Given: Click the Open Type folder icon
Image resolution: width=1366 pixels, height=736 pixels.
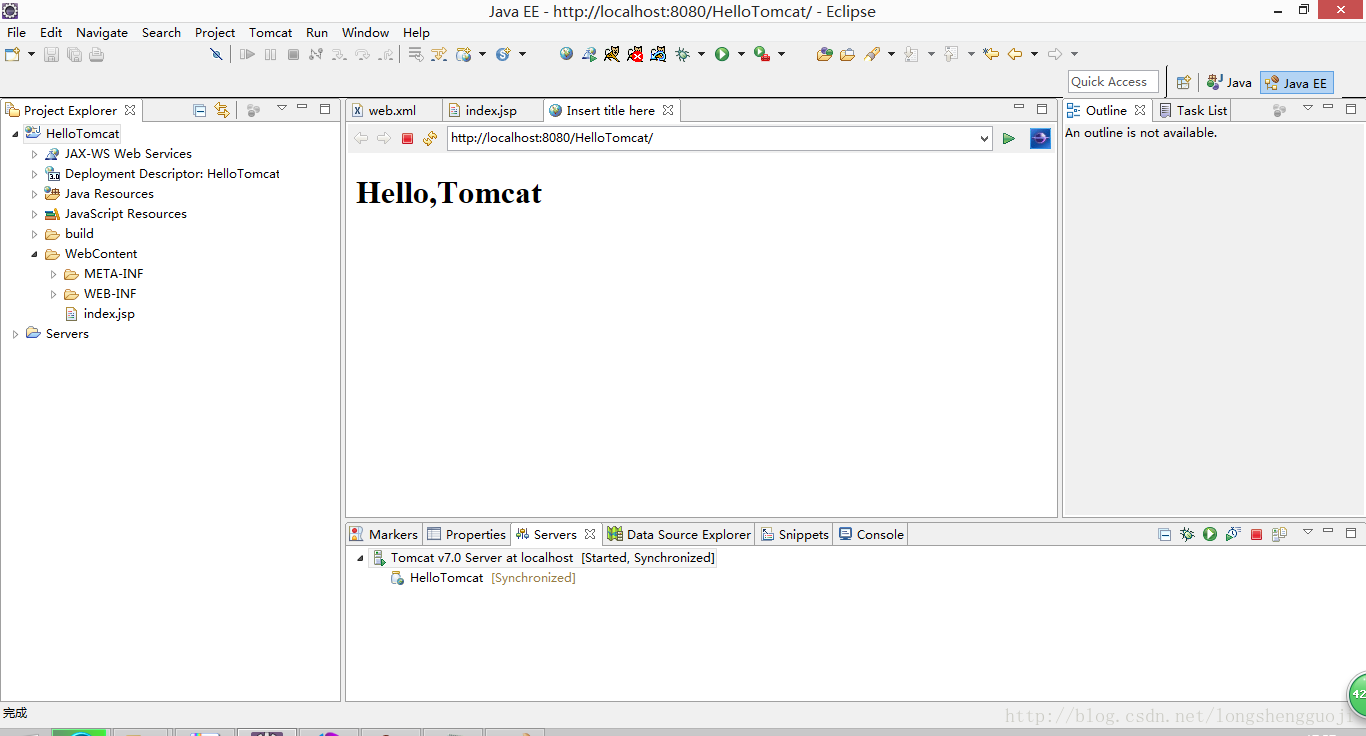Looking at the screenshot, I should coord(824,54).
